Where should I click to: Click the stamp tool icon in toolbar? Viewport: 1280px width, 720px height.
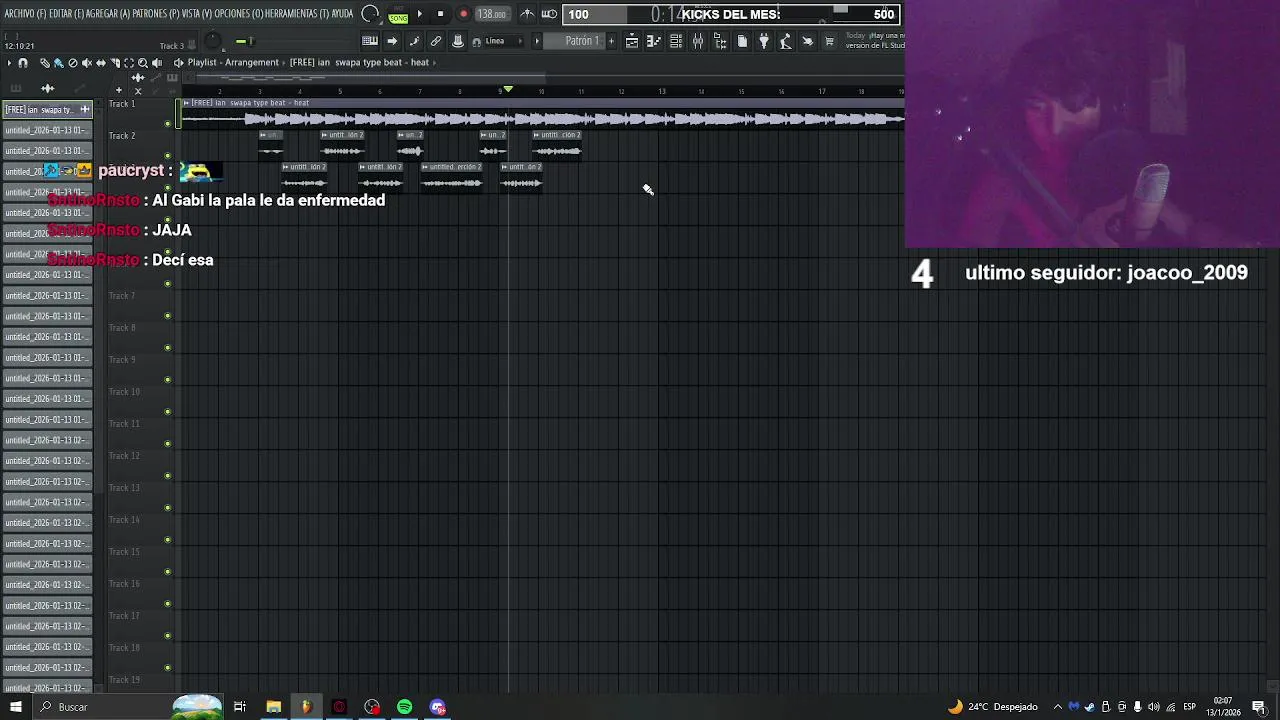point(458,41)
